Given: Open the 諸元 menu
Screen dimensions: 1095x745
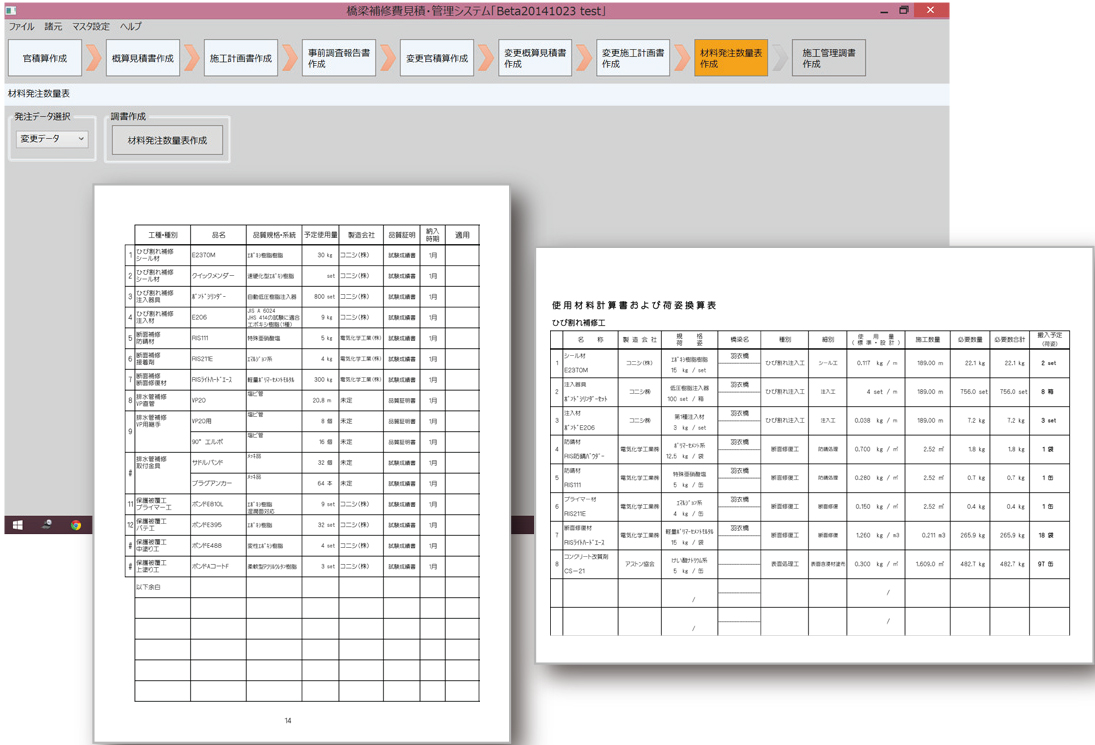Looking at the screenshot, I should tap(53, 27).
